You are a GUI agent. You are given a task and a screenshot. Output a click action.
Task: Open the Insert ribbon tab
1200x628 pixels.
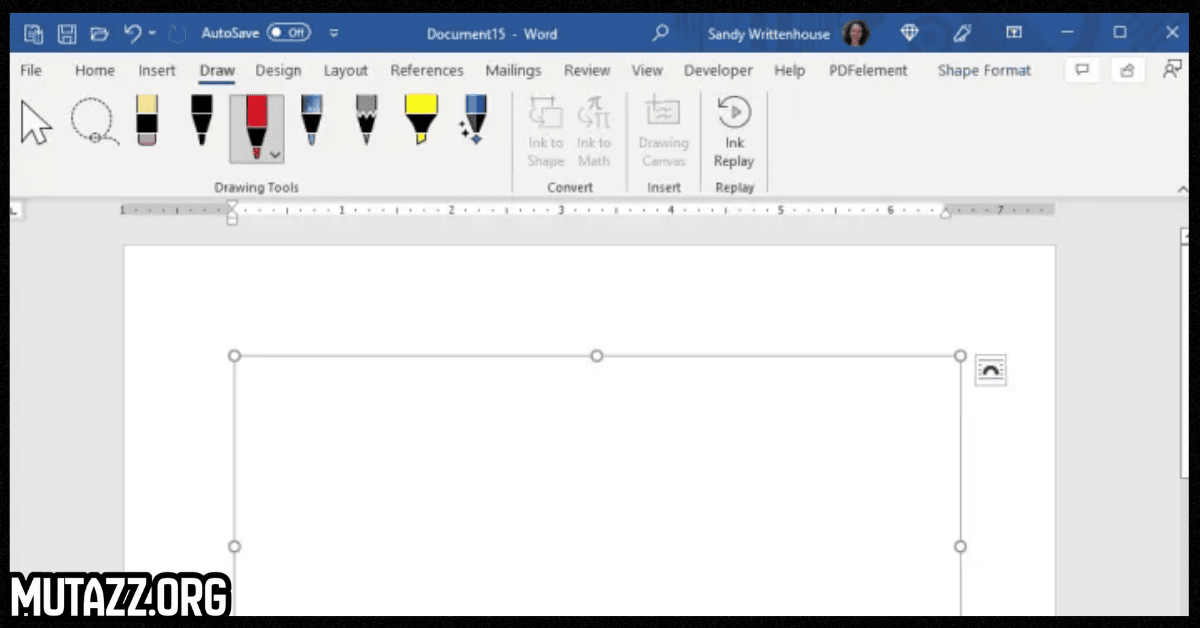(x=157, y=70)
